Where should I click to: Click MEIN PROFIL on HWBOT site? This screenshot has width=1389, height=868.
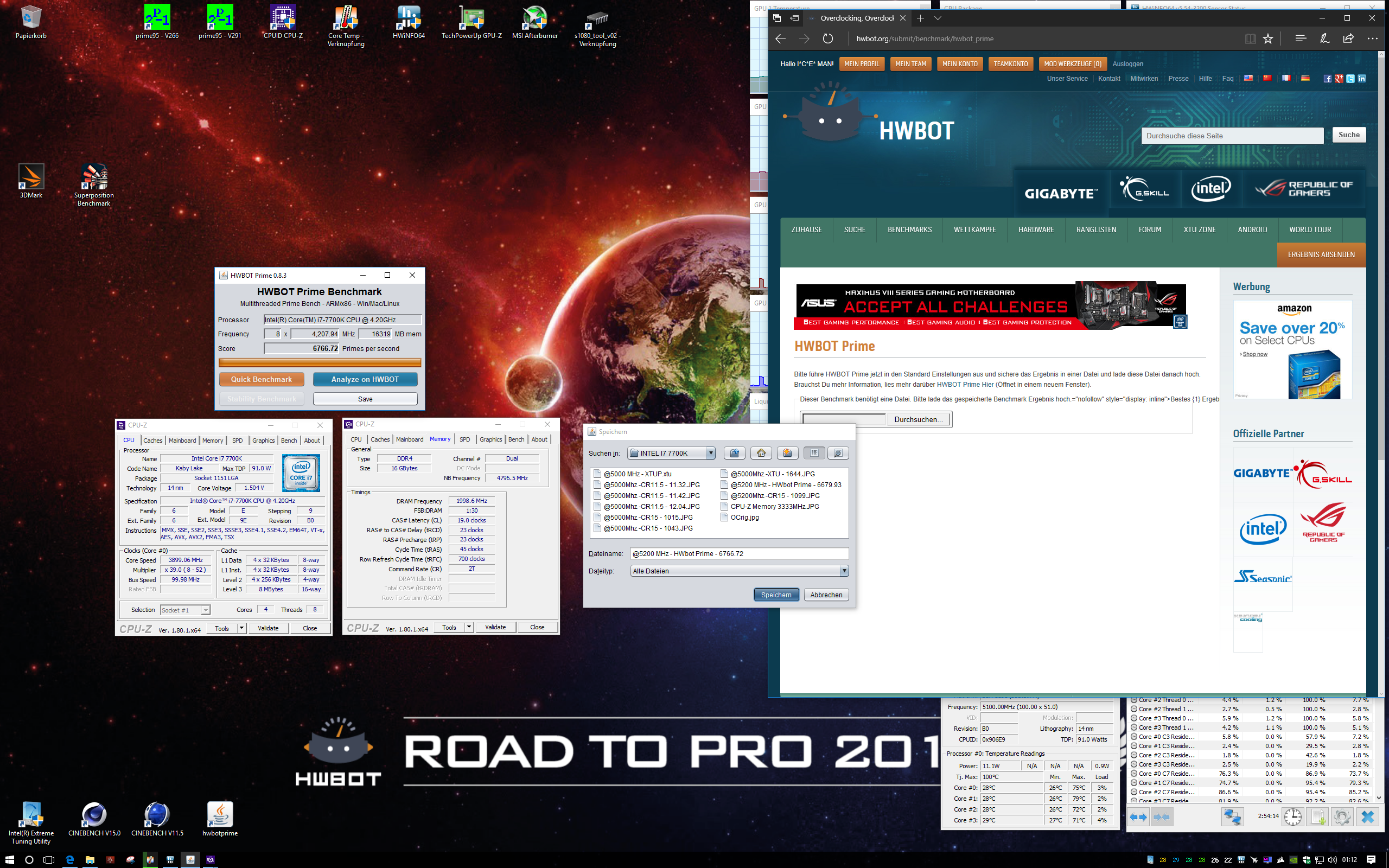pyautogui.click(x=862, y=63)
